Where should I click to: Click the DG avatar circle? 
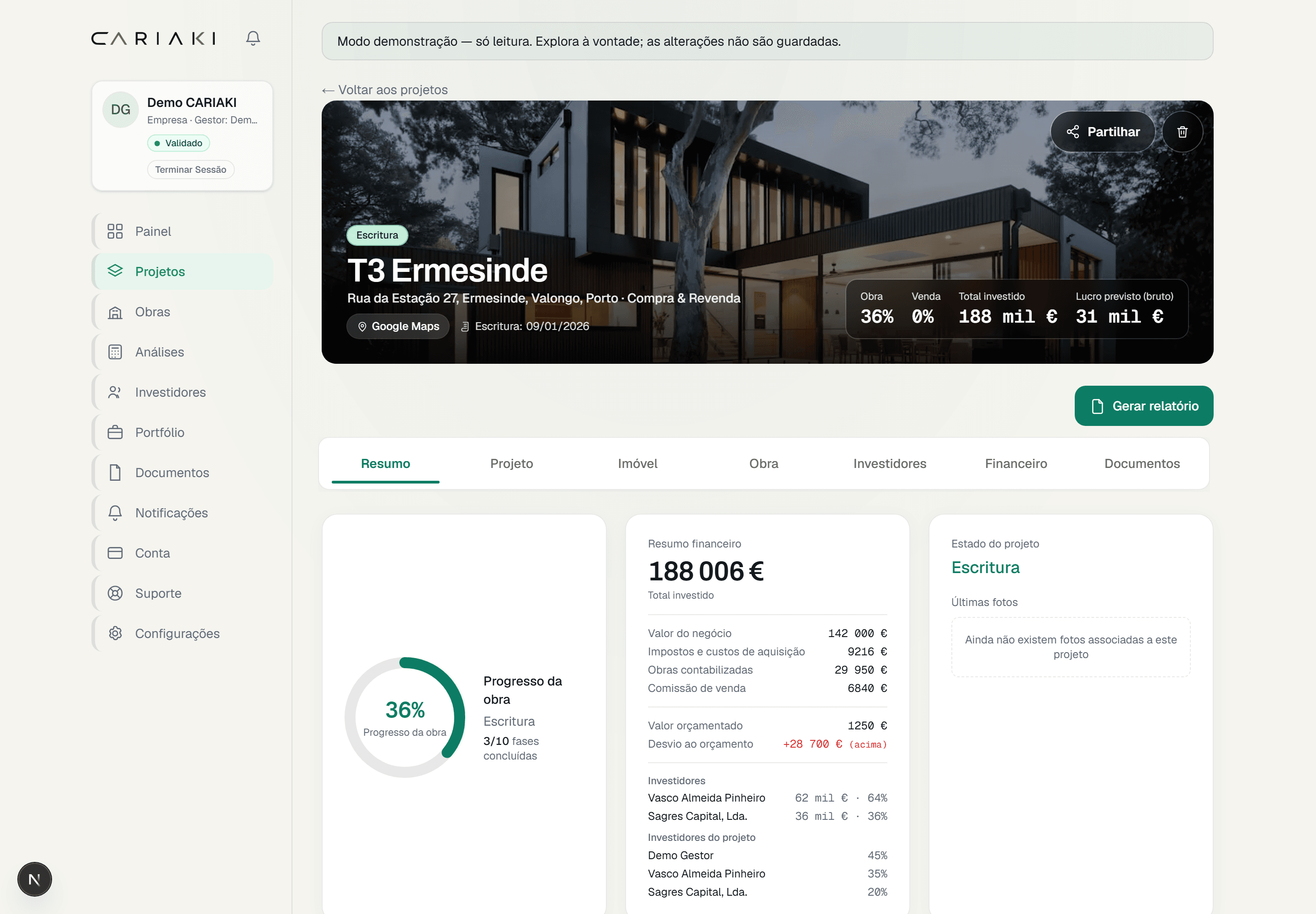[x=120, y=109]
